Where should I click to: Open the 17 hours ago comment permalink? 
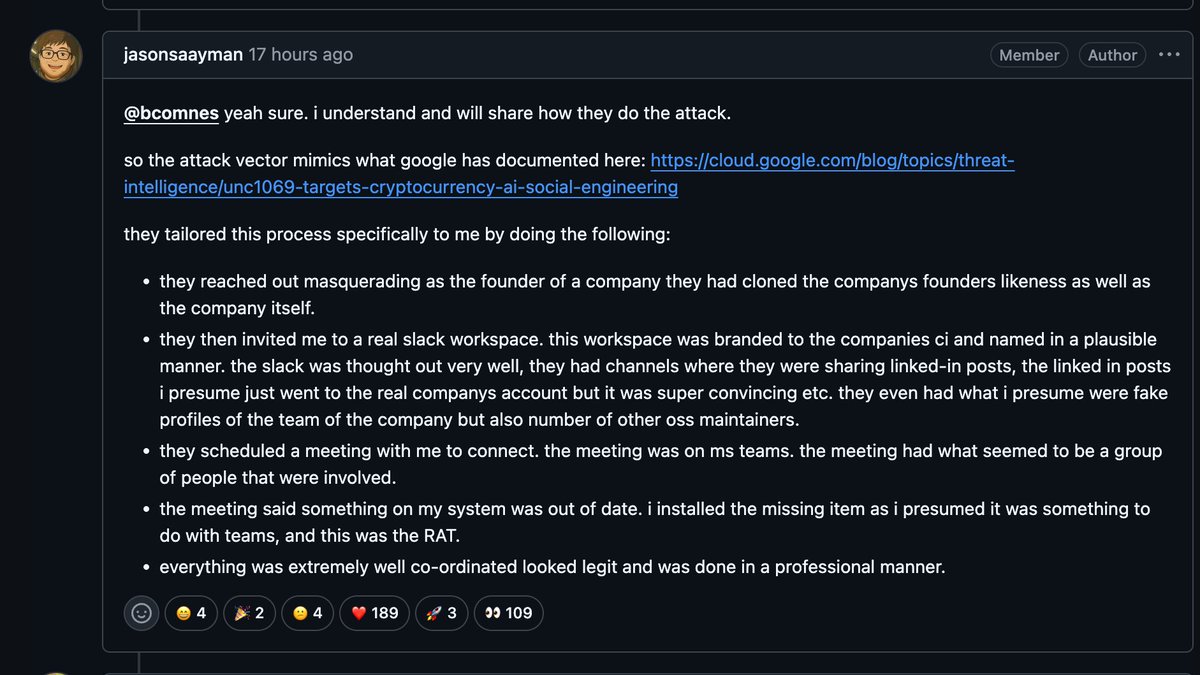pyautogui.click(x=300, y=55)
